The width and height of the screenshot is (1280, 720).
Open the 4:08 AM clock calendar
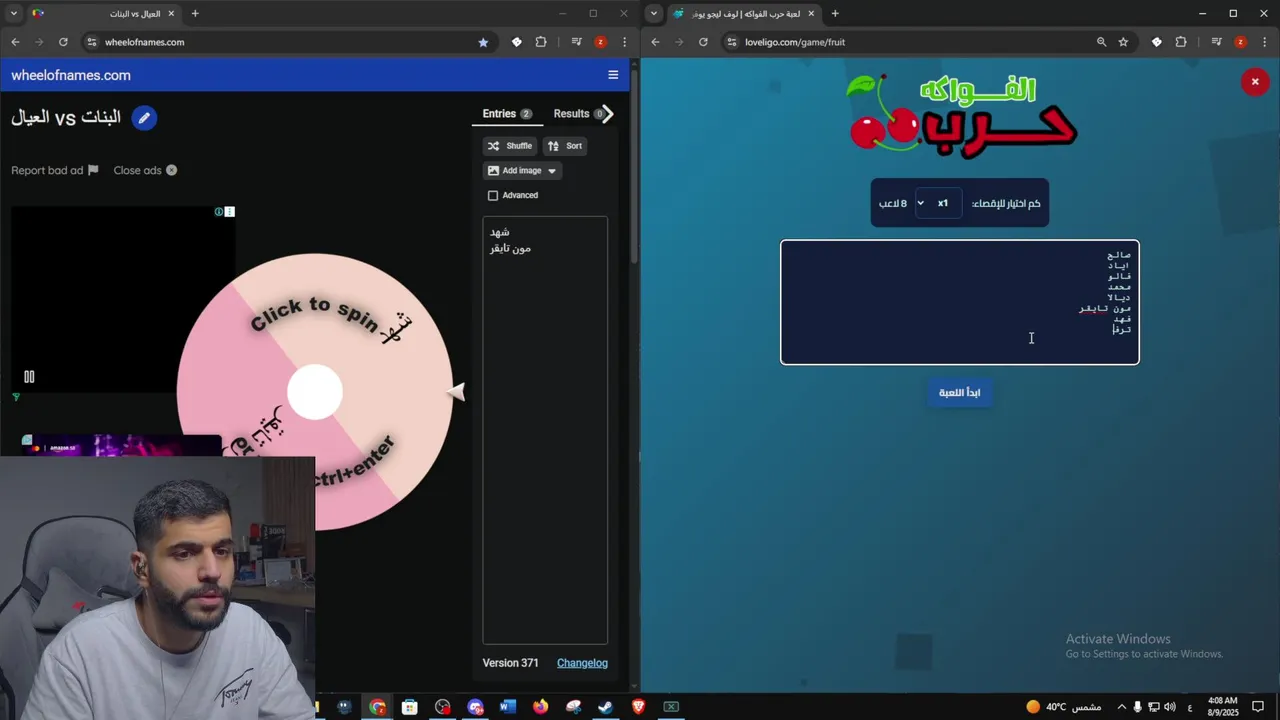pos(1222,707)
